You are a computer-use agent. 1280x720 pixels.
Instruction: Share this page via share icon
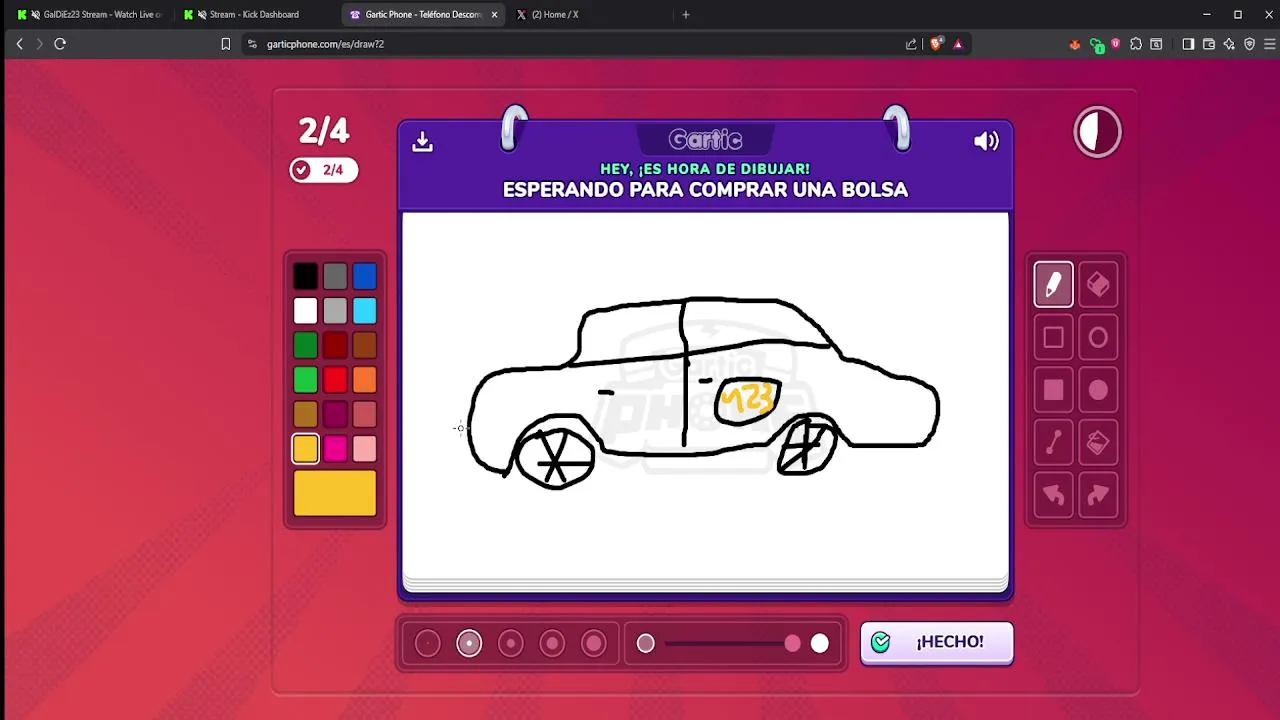tap(911, 44)
